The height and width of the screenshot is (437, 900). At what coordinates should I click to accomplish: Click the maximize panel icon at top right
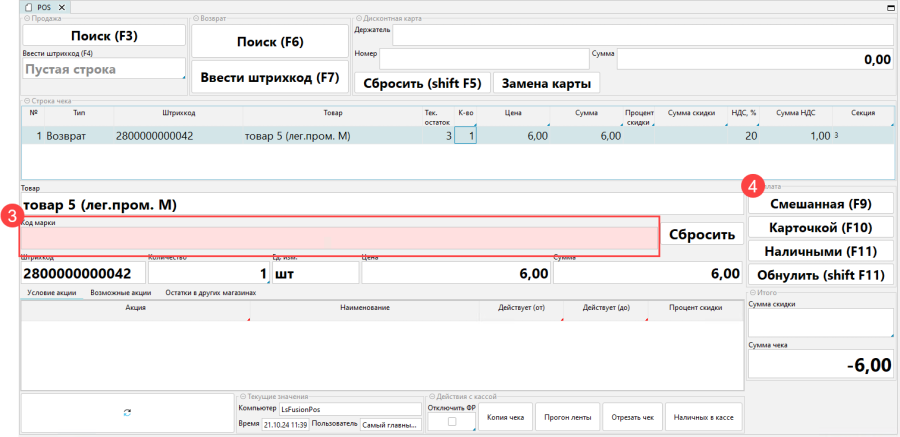click(x=890, y=7)
